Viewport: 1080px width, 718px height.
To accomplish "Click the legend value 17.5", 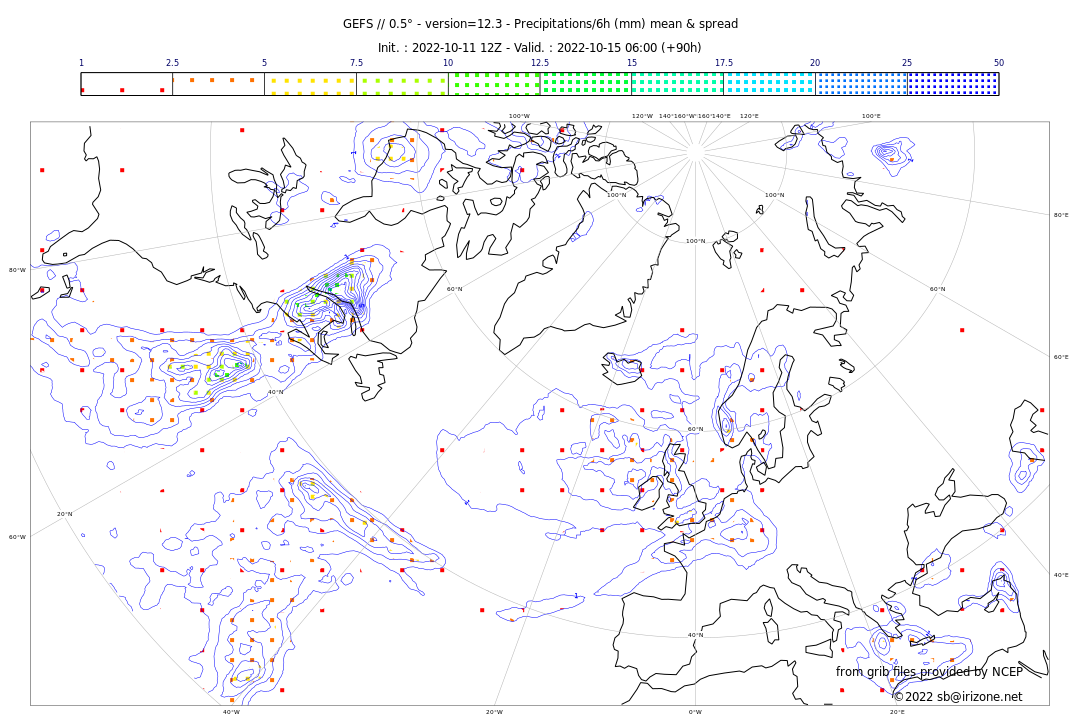I will pos(724,63).
